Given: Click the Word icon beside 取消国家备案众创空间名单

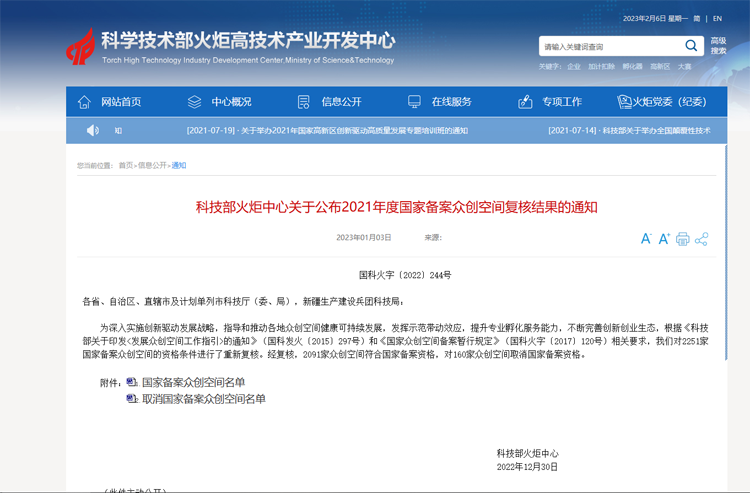Looking at the screenshot, I should [x=132, y=399].
